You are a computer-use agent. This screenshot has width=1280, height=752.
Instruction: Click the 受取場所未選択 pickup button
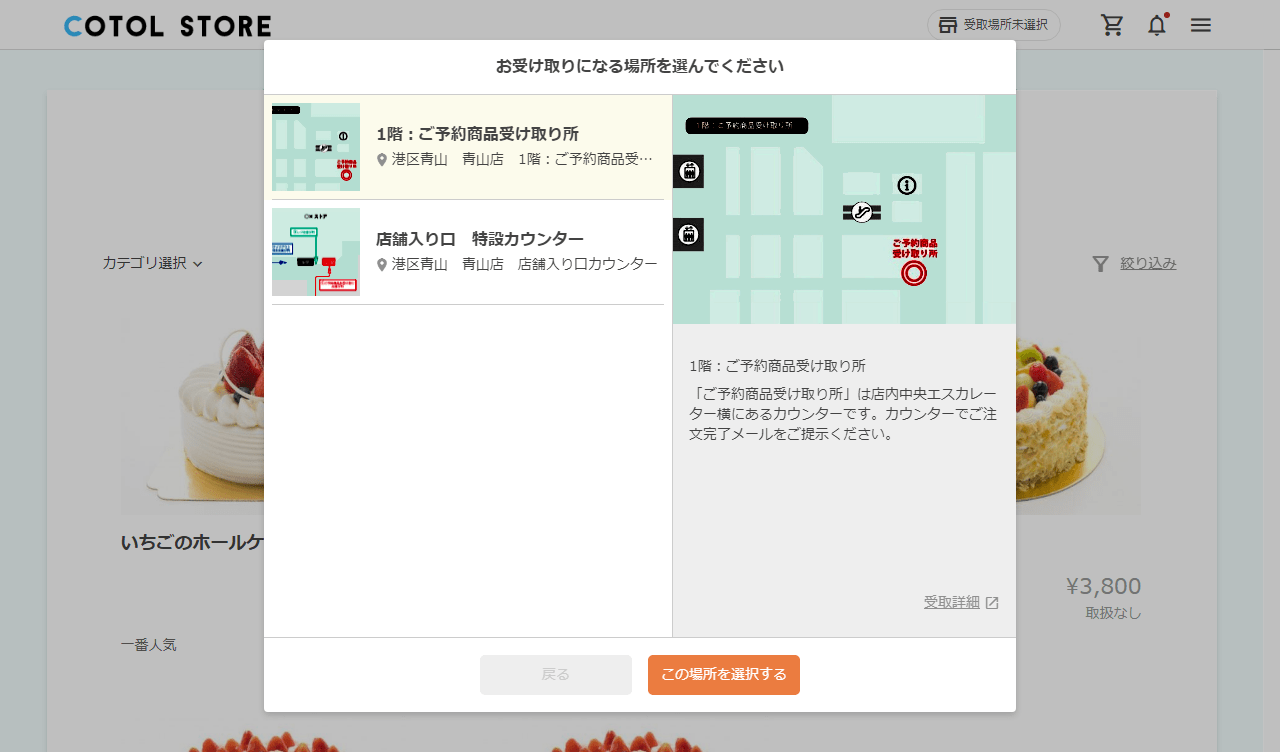pos(994,25)
